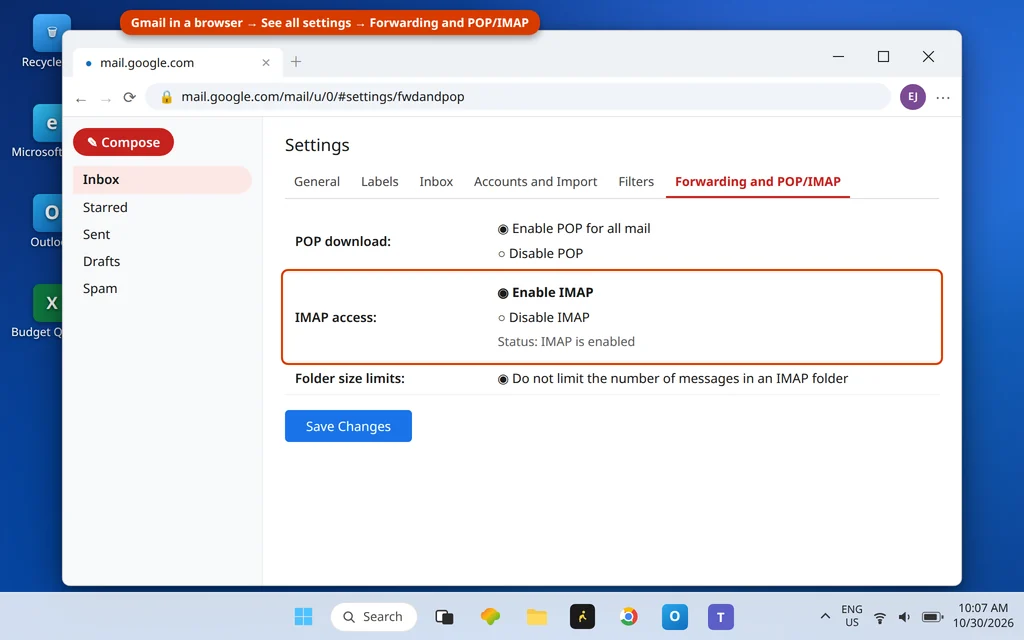
Task: Open File Explorer from the taskbar
Action: pyautogui.click(x=536, y=616)
